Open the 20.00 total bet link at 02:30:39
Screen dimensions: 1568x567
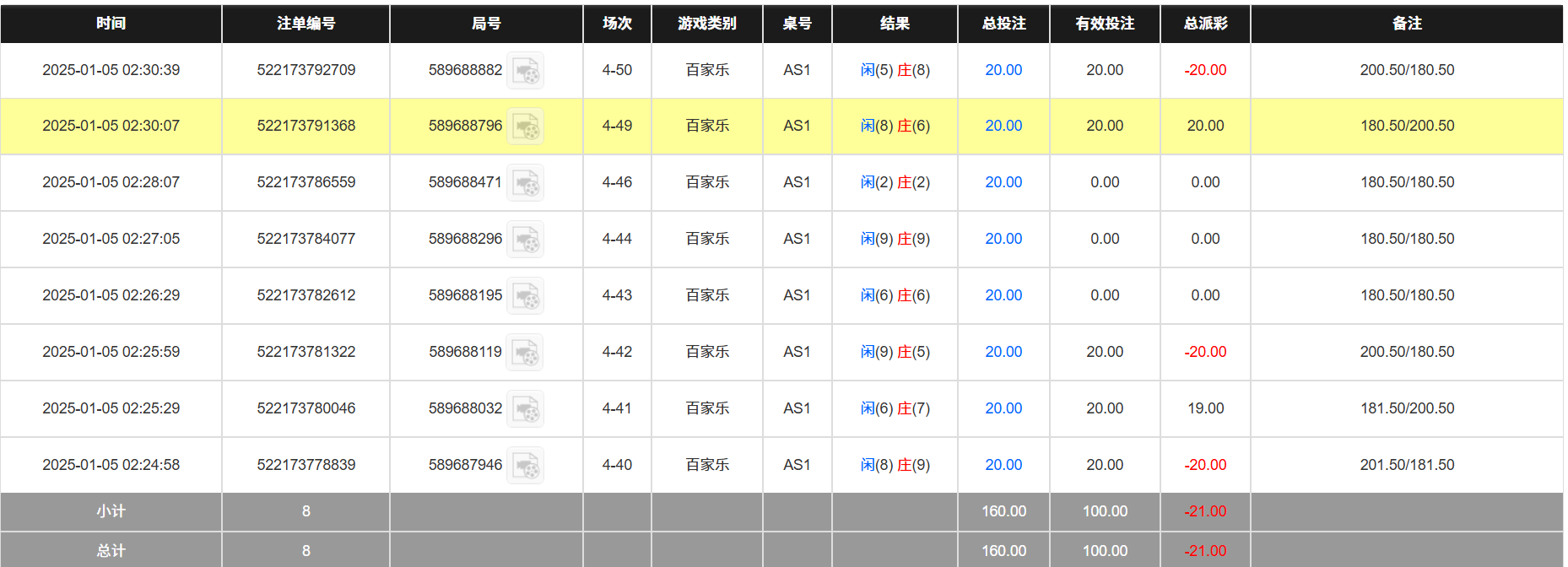point(1003,70)
